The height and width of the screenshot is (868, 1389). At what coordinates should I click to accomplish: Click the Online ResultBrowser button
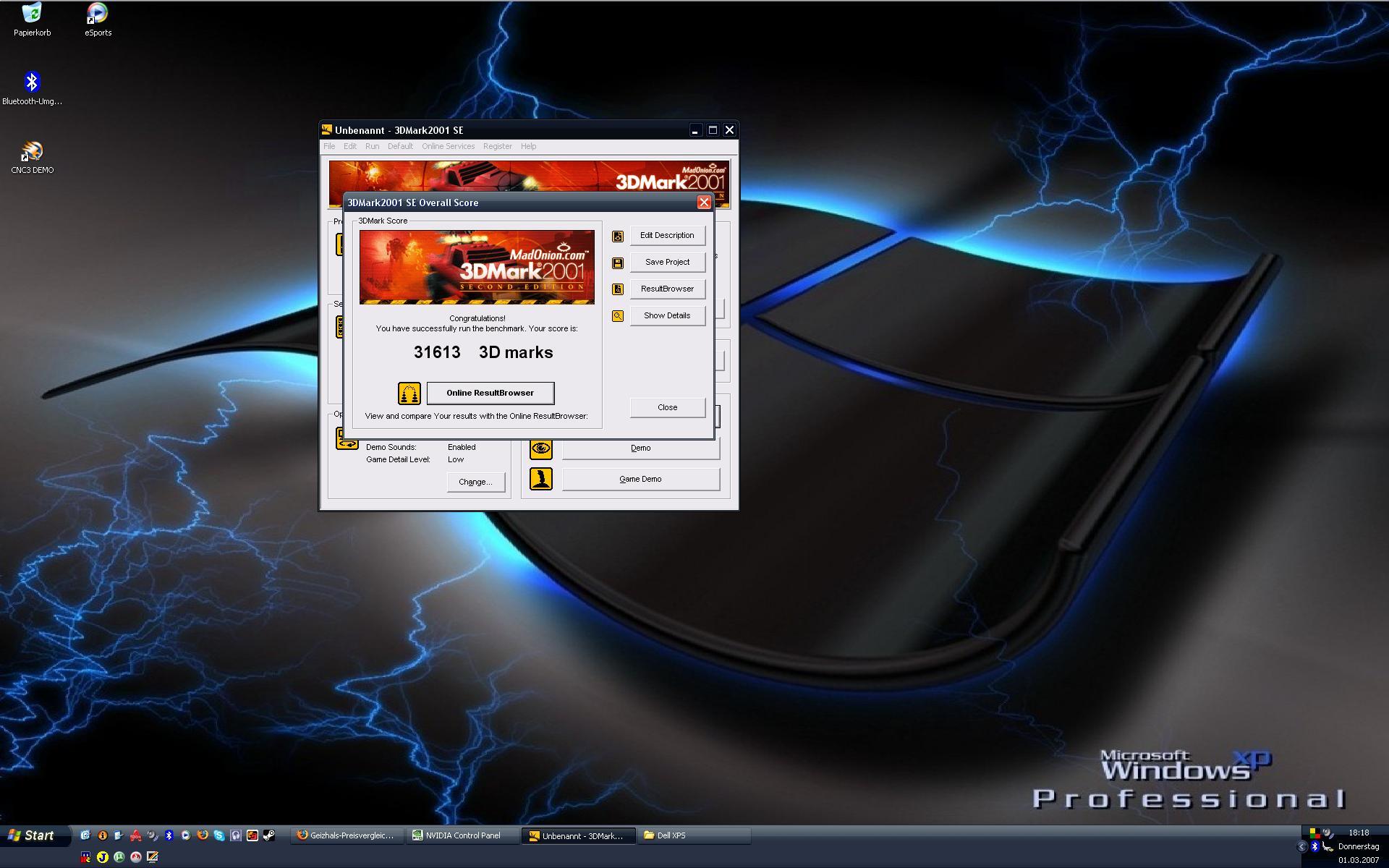(490, 393)
